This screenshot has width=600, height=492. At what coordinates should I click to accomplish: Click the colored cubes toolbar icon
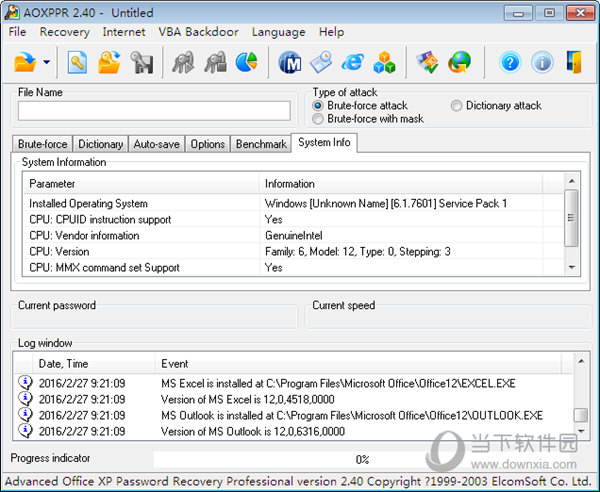pos(384,63)
